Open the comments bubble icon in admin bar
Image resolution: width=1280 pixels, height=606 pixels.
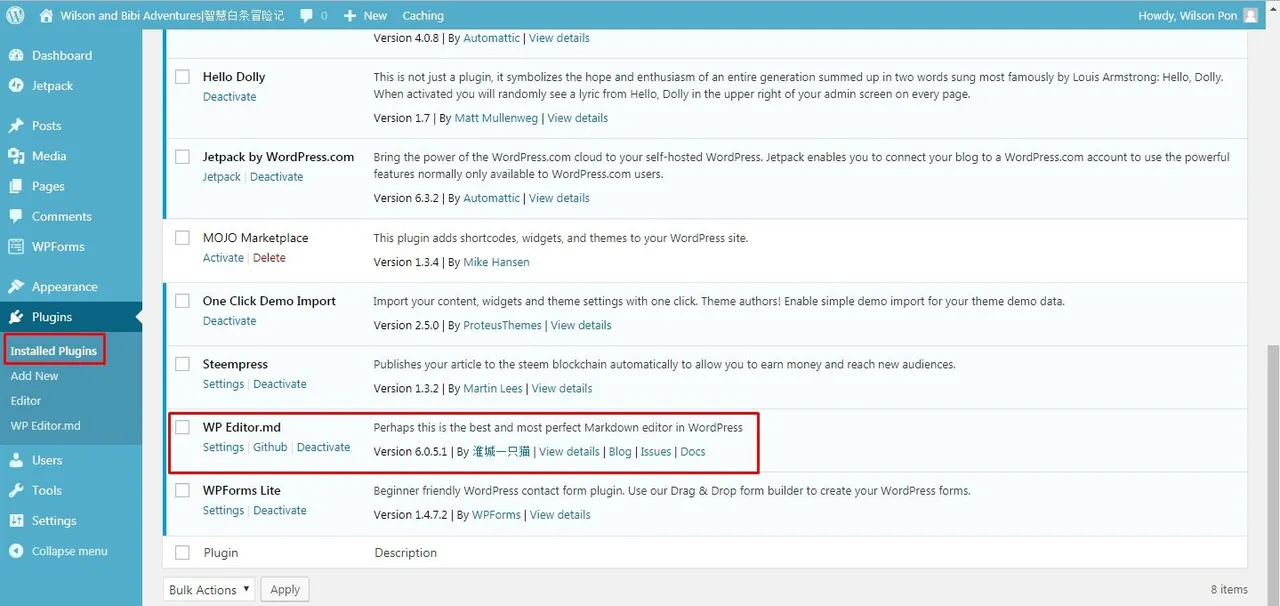[x=305, y=16]
